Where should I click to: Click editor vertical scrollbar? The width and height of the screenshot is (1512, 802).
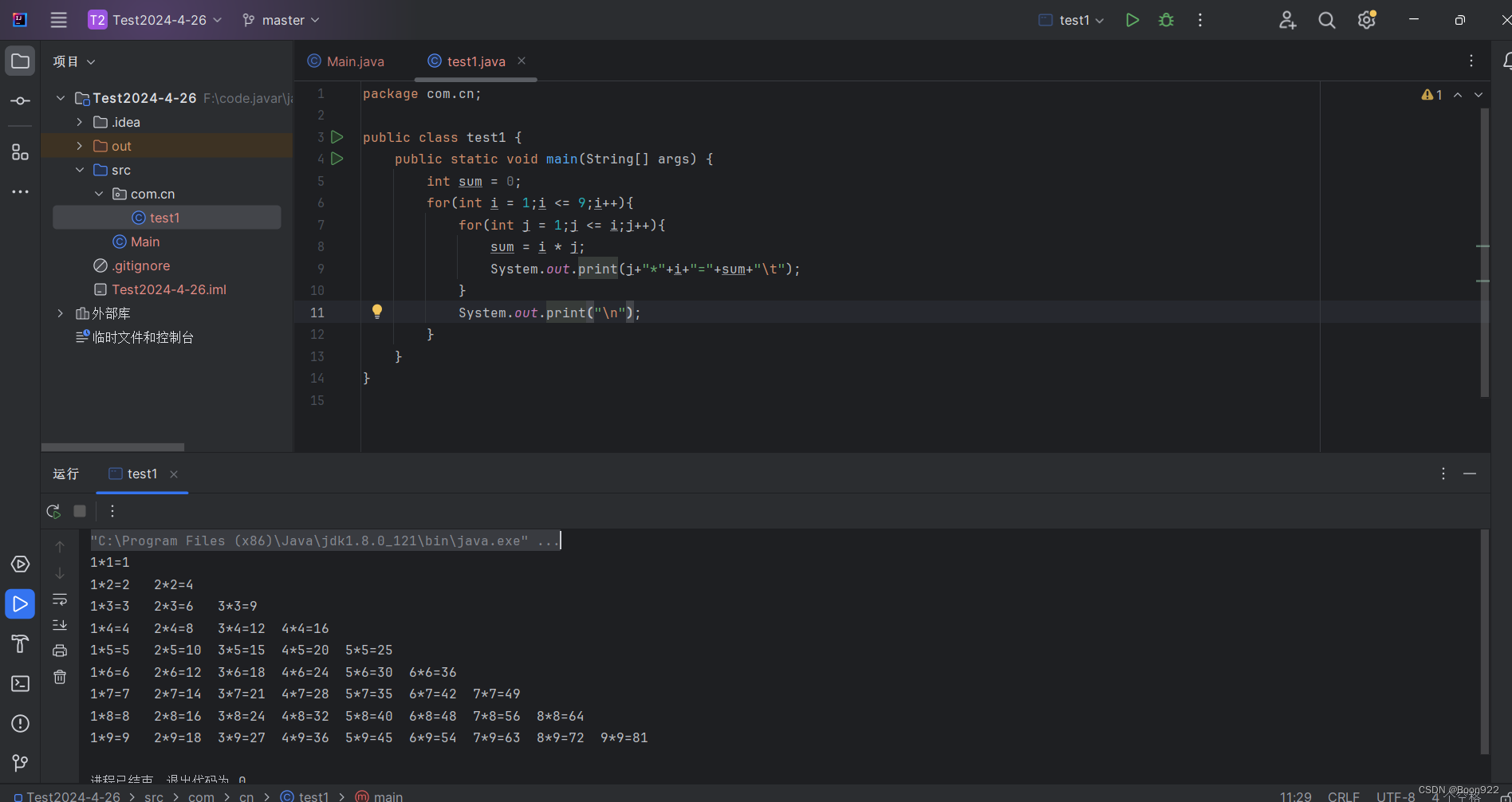click(1485, 253)
